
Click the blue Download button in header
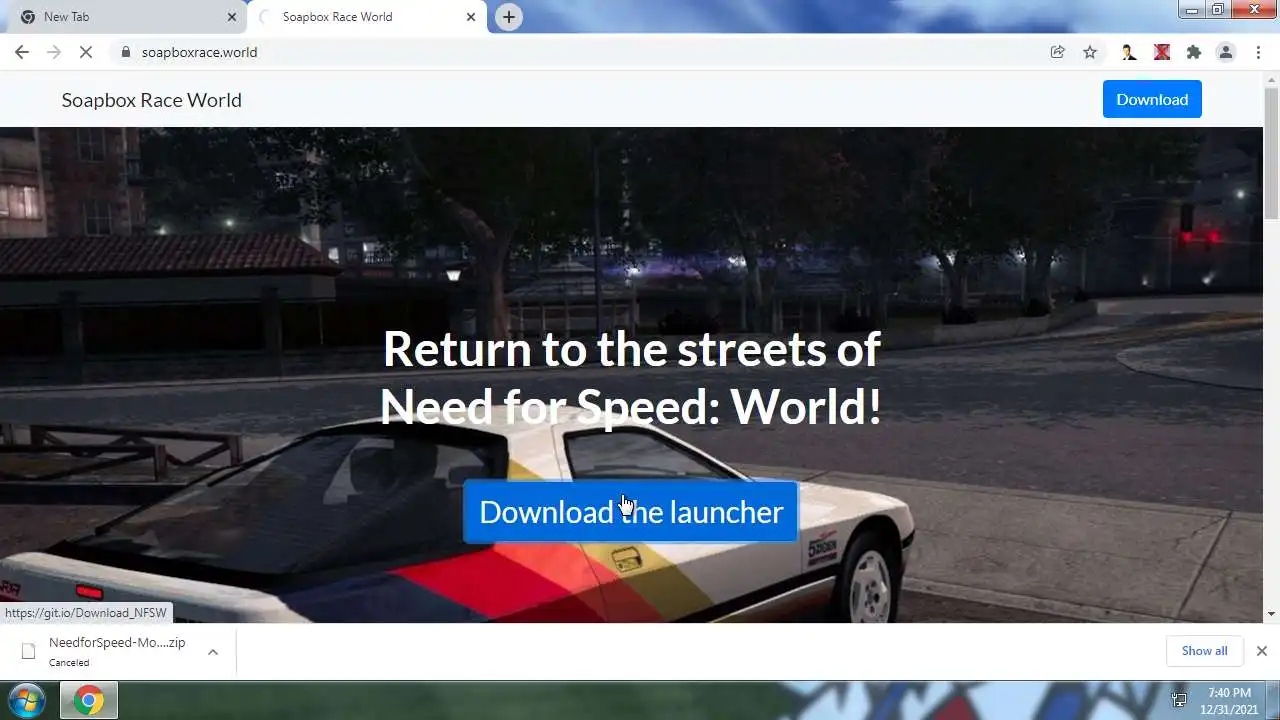point(1152,99)
